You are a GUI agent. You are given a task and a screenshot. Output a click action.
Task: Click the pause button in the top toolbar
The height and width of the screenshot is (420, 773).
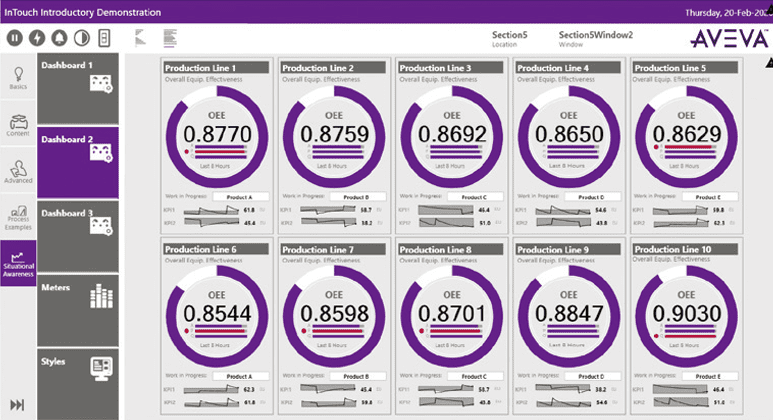pyautogui.click(x=15, y=38)
